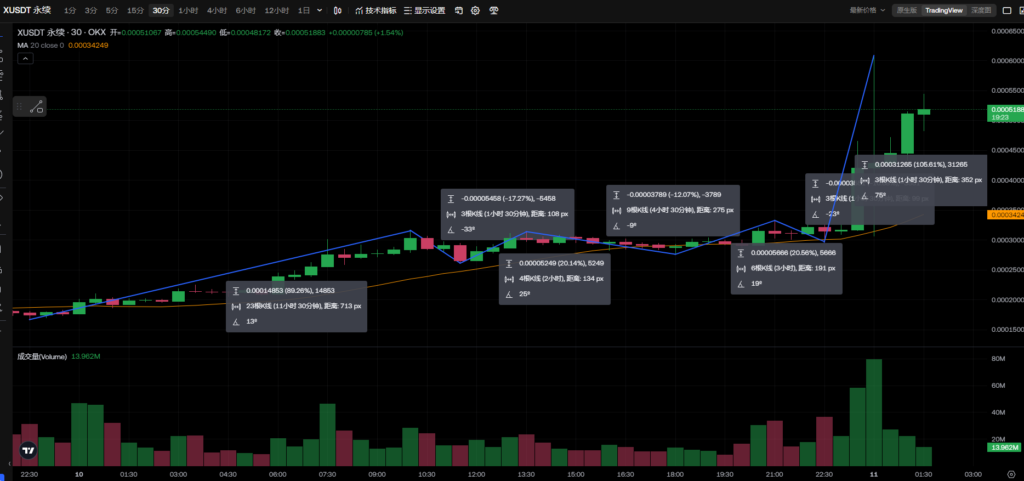Open the 技术指标 indicators panel
1024x481 pixels.
pyautogui.click(x=375, y=10)
